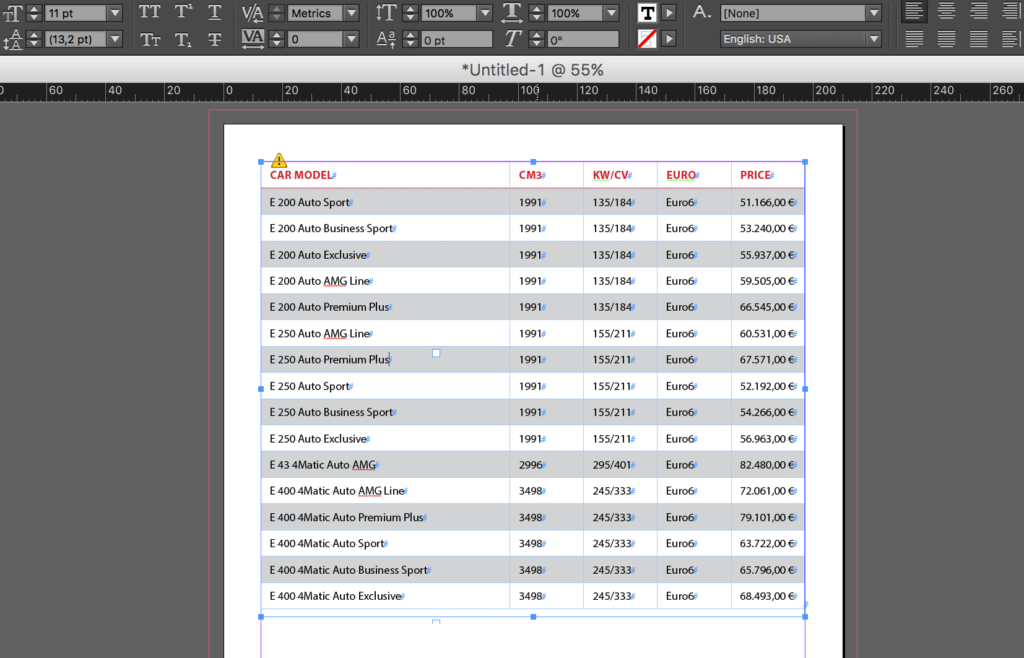Click the 11 pt font size field
This screenshot has width=1024, height=658.
point(76,13)
